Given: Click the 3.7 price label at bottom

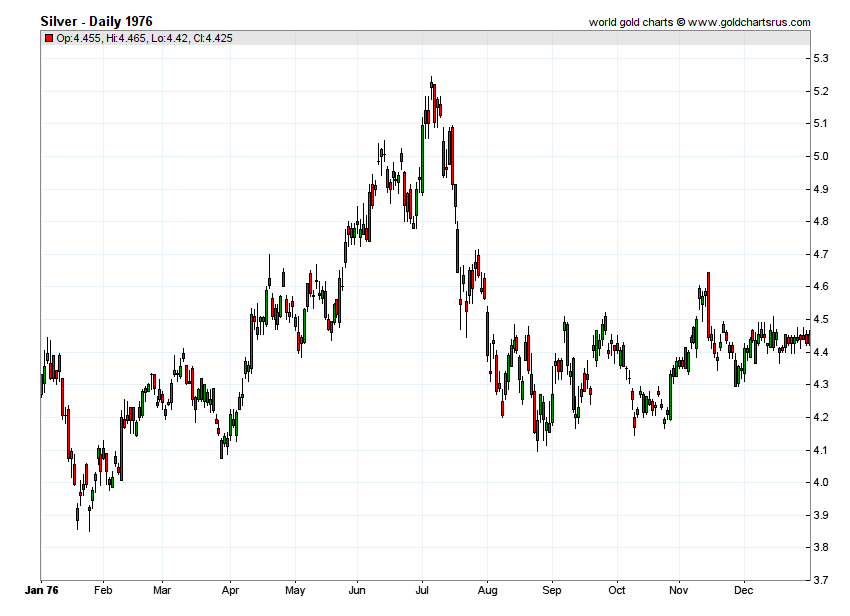Looking at the screenshot, I should tap(821, 580).
